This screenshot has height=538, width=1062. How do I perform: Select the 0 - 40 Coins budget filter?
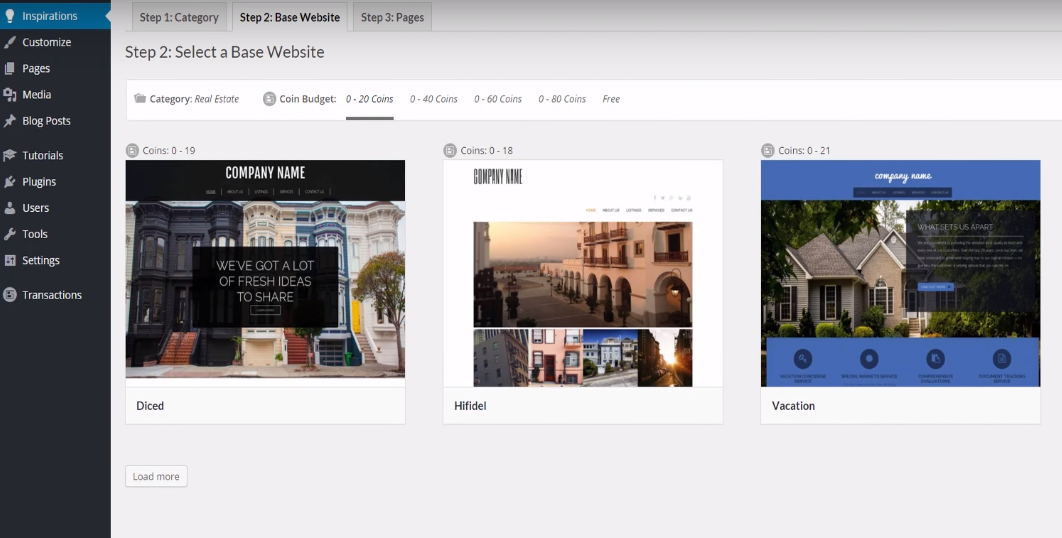click(433, 99)
